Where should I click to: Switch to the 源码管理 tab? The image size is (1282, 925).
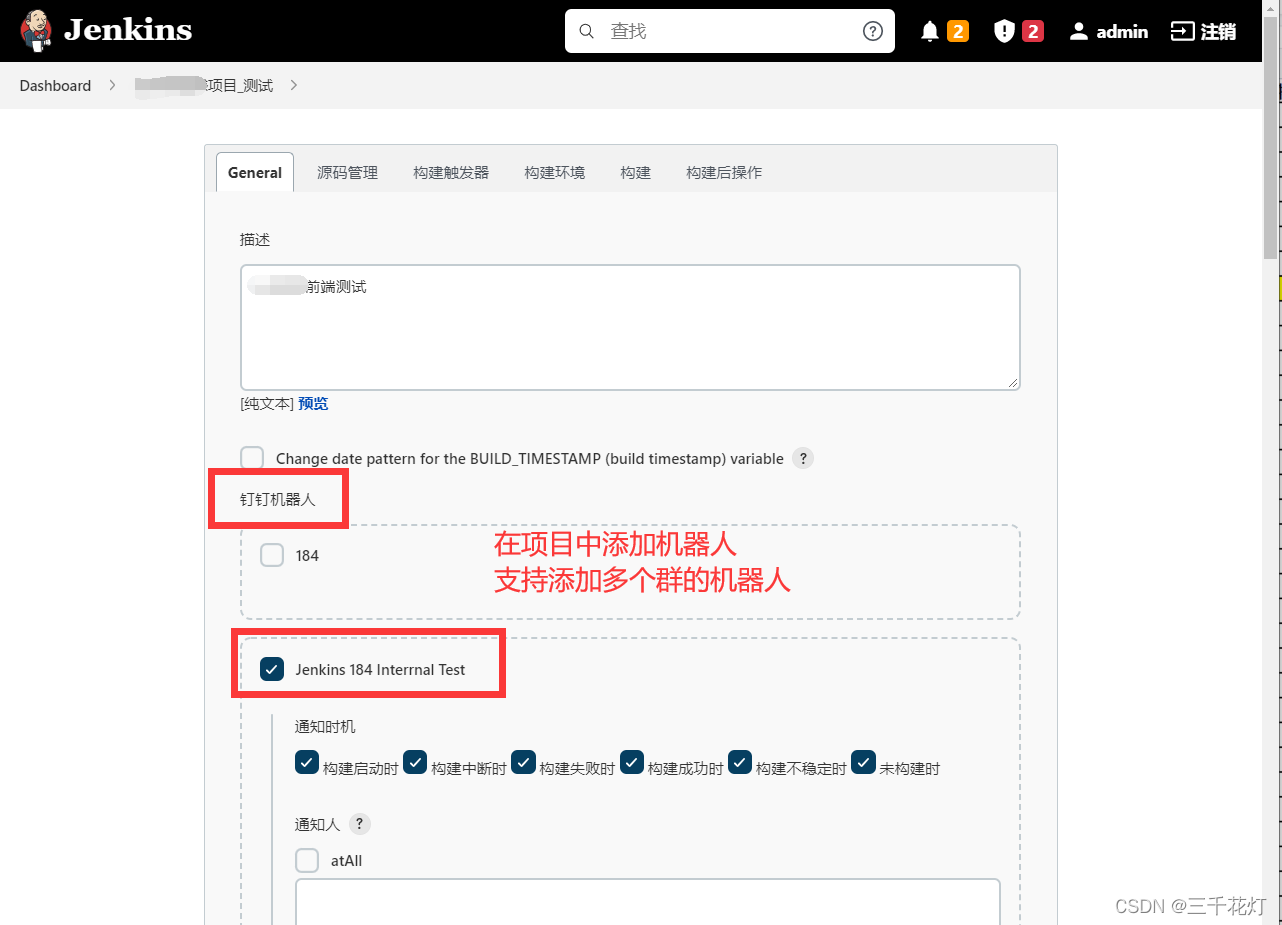click(x=347, y=172)
